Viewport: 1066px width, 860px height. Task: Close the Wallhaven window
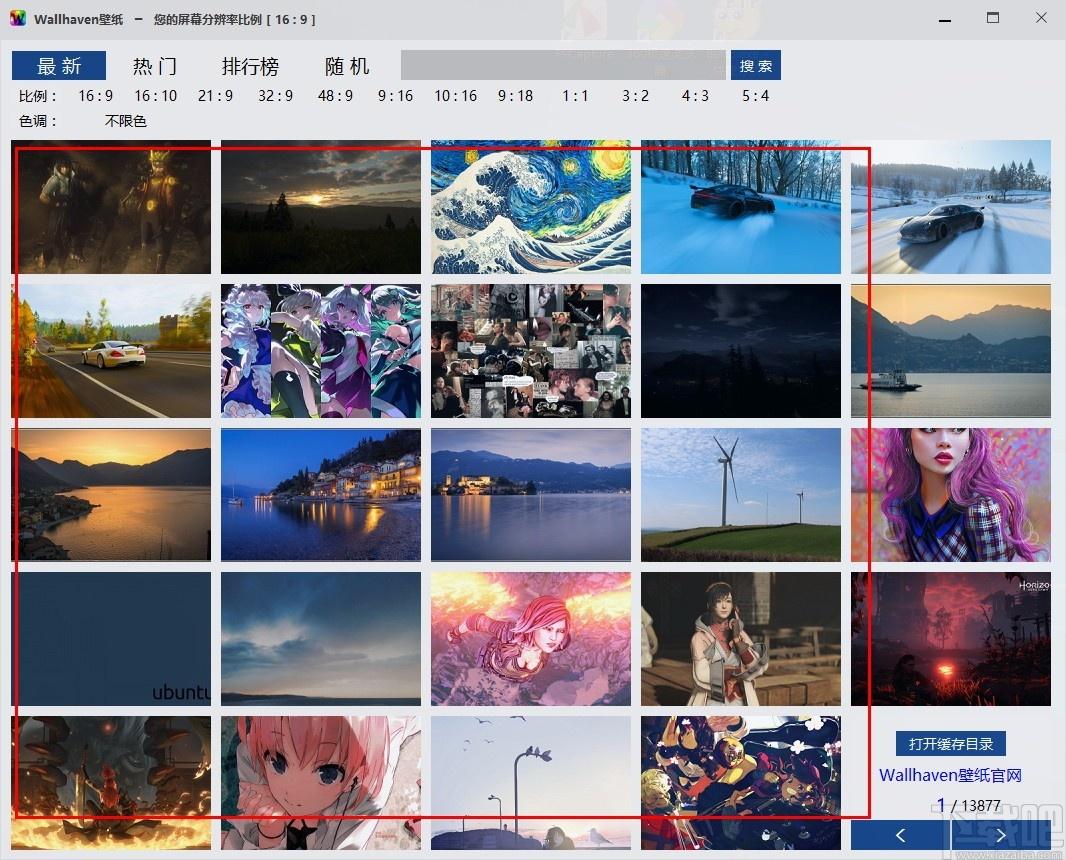pyautogui.click(x=1041, y=18)
